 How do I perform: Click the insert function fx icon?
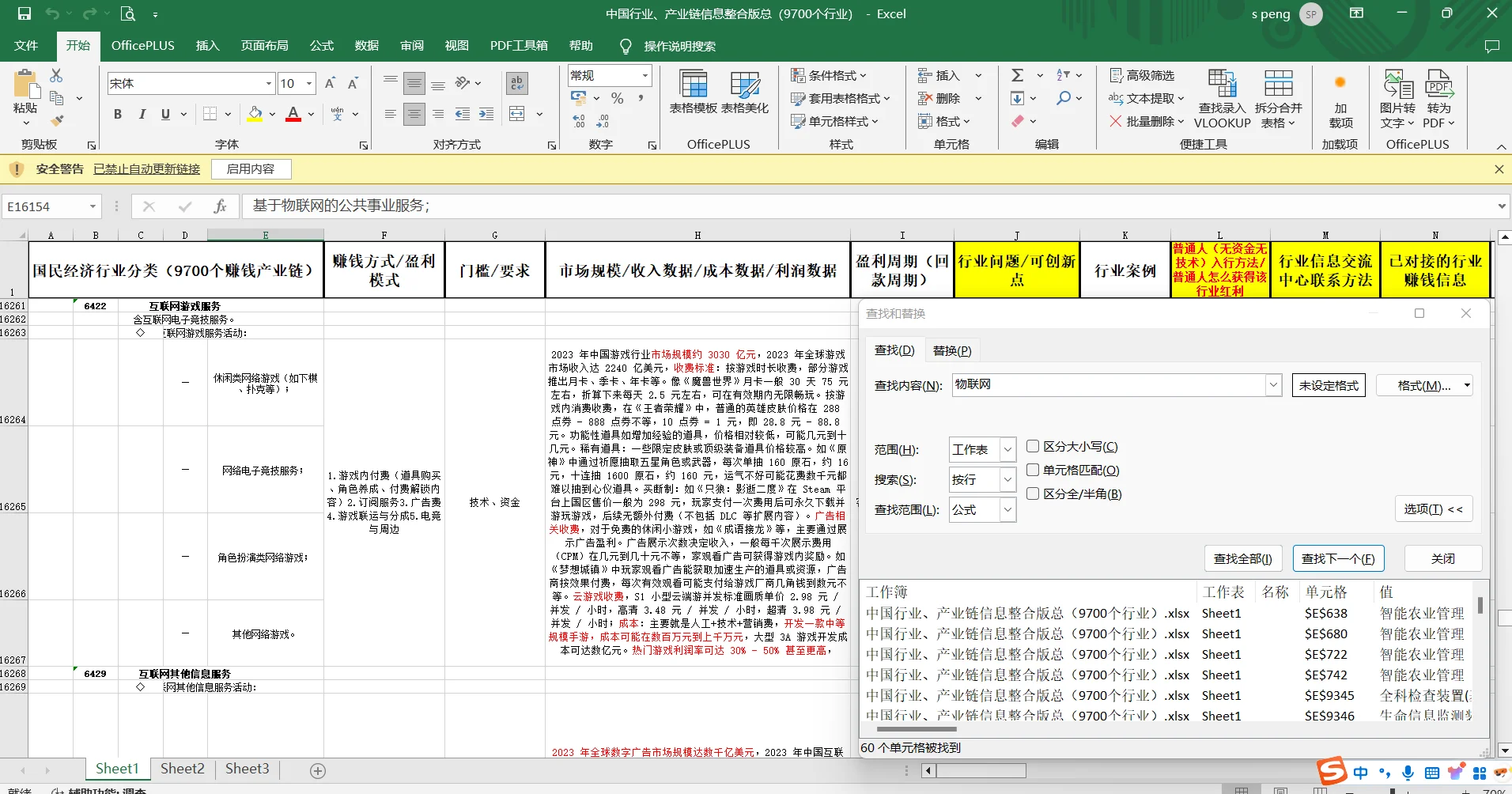click(220, 206)
